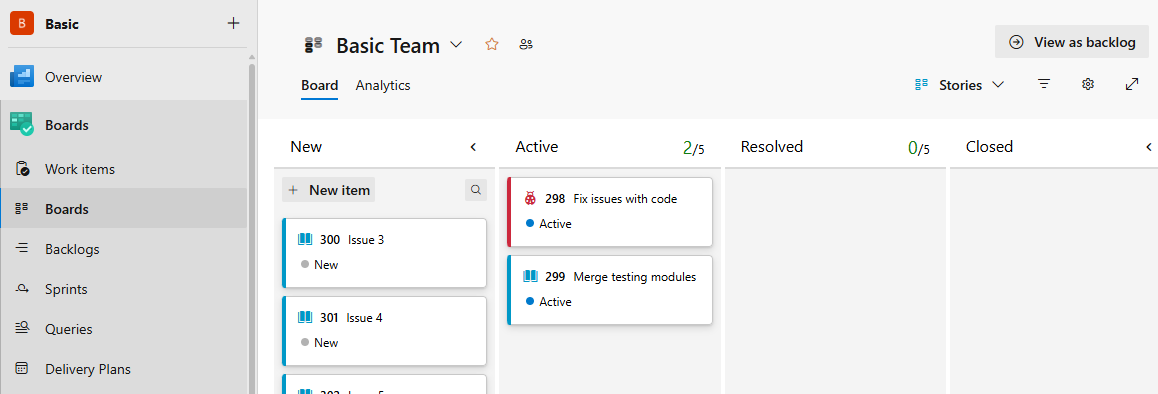The width and height of the screenshot is (1158, 394).
Task: Click the plus icon next to Basic
Action: pyautogui.click(x=233, y=24)
